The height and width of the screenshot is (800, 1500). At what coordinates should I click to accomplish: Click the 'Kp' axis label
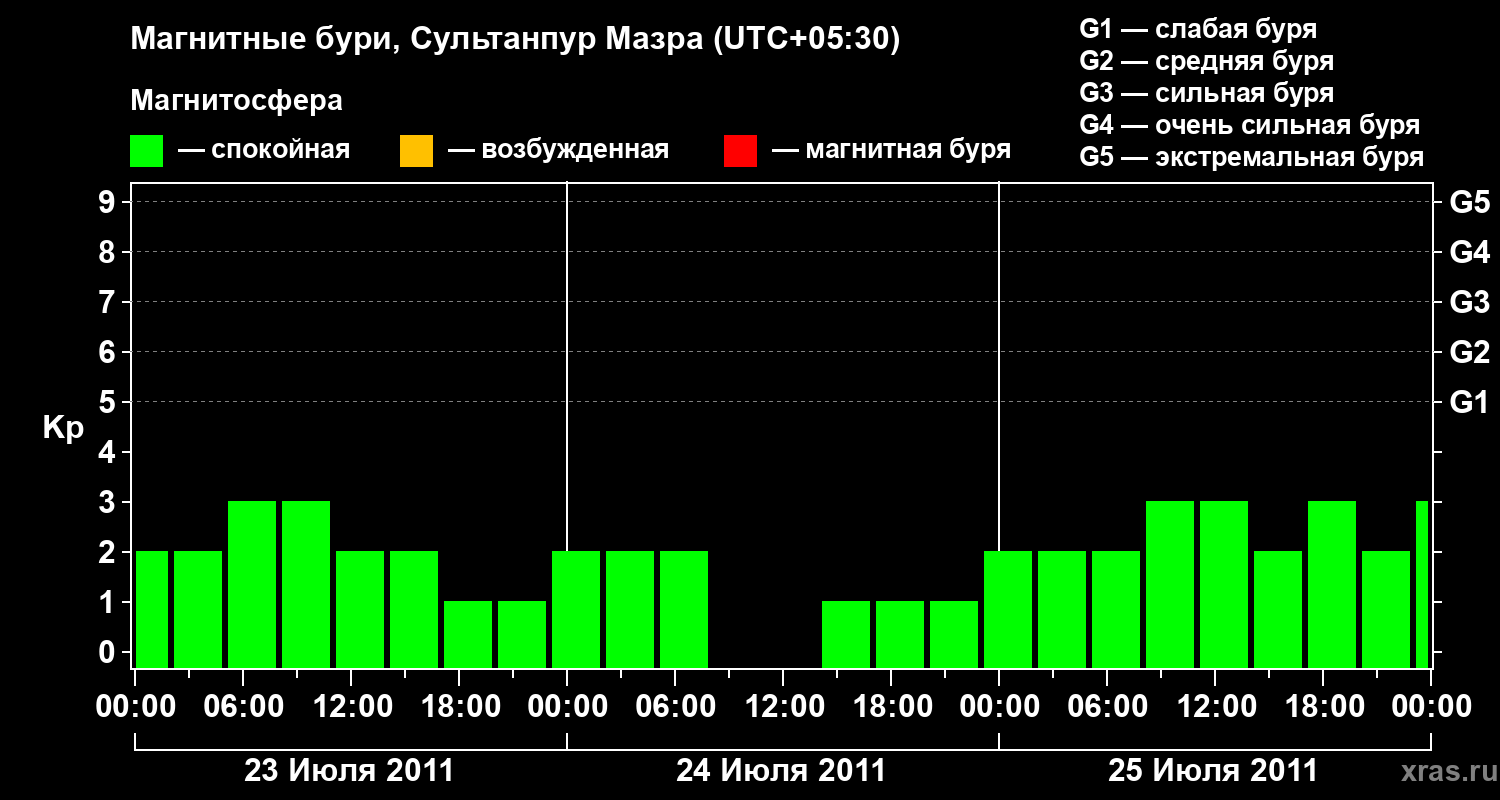63,428
